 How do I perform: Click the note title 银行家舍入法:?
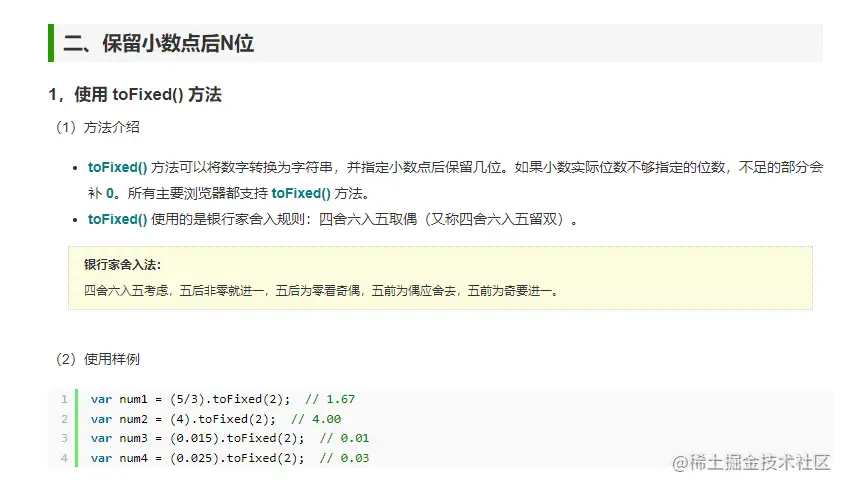[123, 265]
